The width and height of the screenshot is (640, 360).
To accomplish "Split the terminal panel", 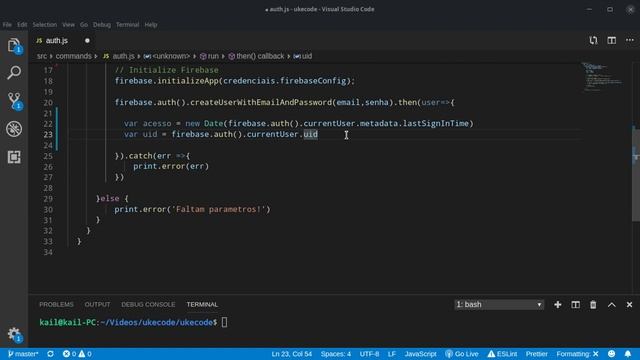I will click(576, 304).
